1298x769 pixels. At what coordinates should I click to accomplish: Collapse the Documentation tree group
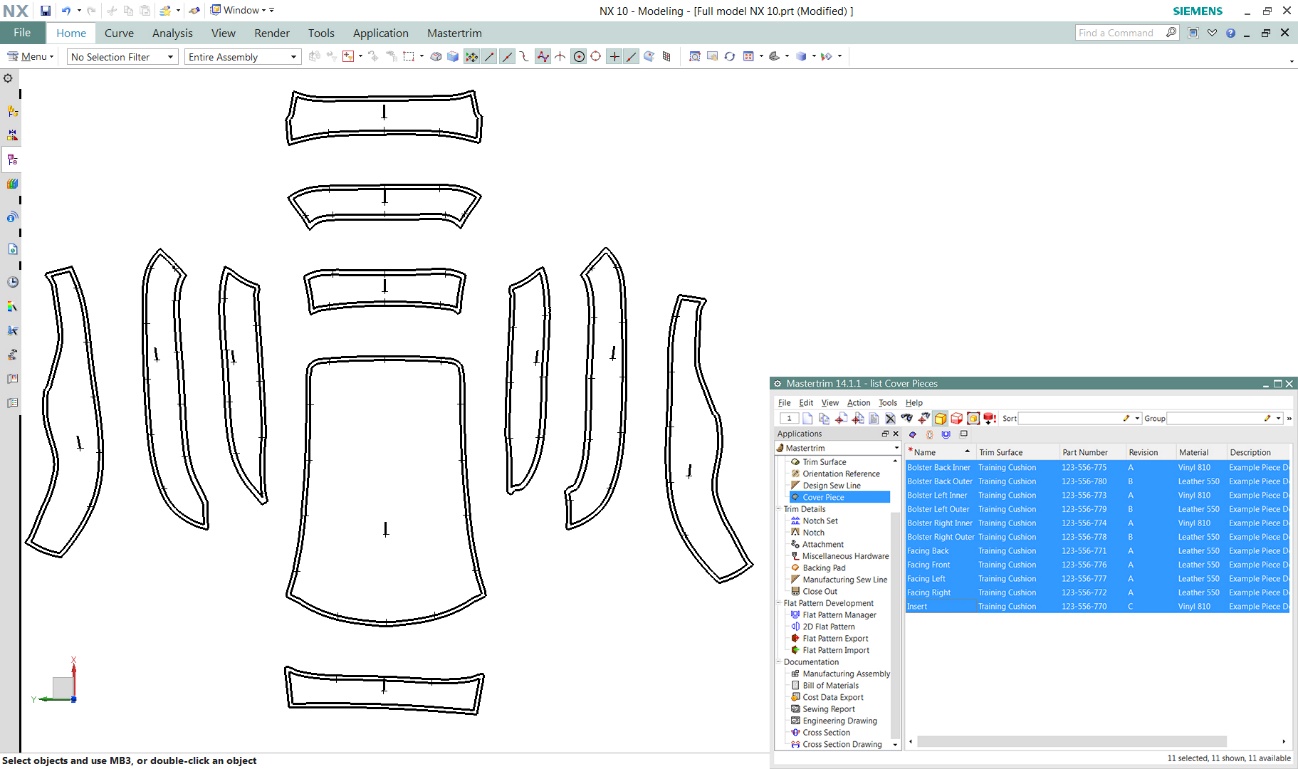coord(780,662)
